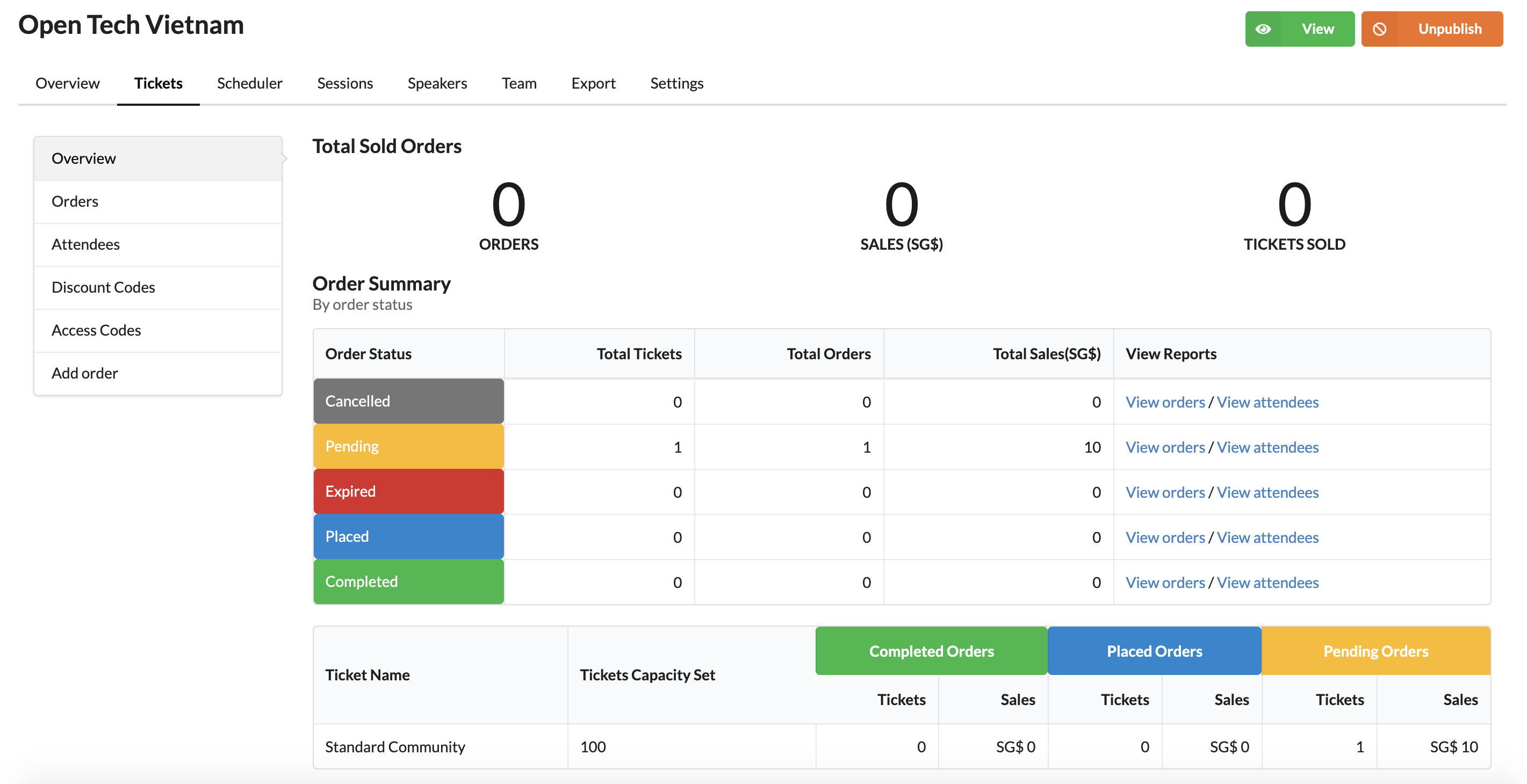Go to Discount Codes in the sidebar
The height and width of the screenshot is (784, 1527).
[157, 287]
